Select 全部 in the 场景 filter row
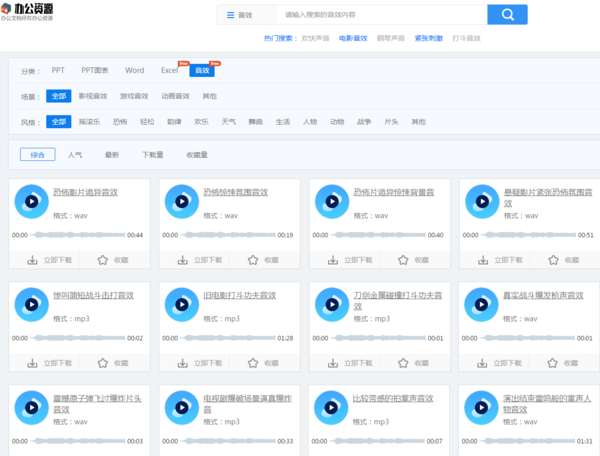The height and width of the screenshot is (456, 600). point(59,96)
